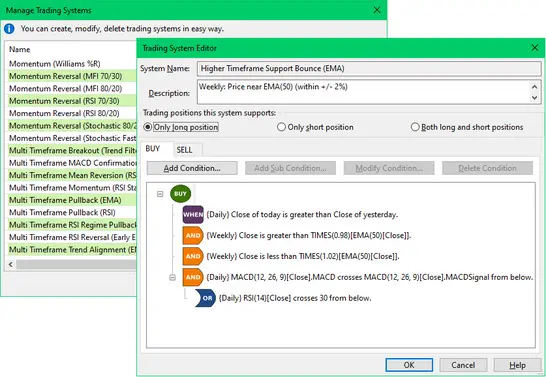Screen dimensions: 546x377
Task: Select "Momentum (Williams %R)" in systems list
Action: pos(72,64)
